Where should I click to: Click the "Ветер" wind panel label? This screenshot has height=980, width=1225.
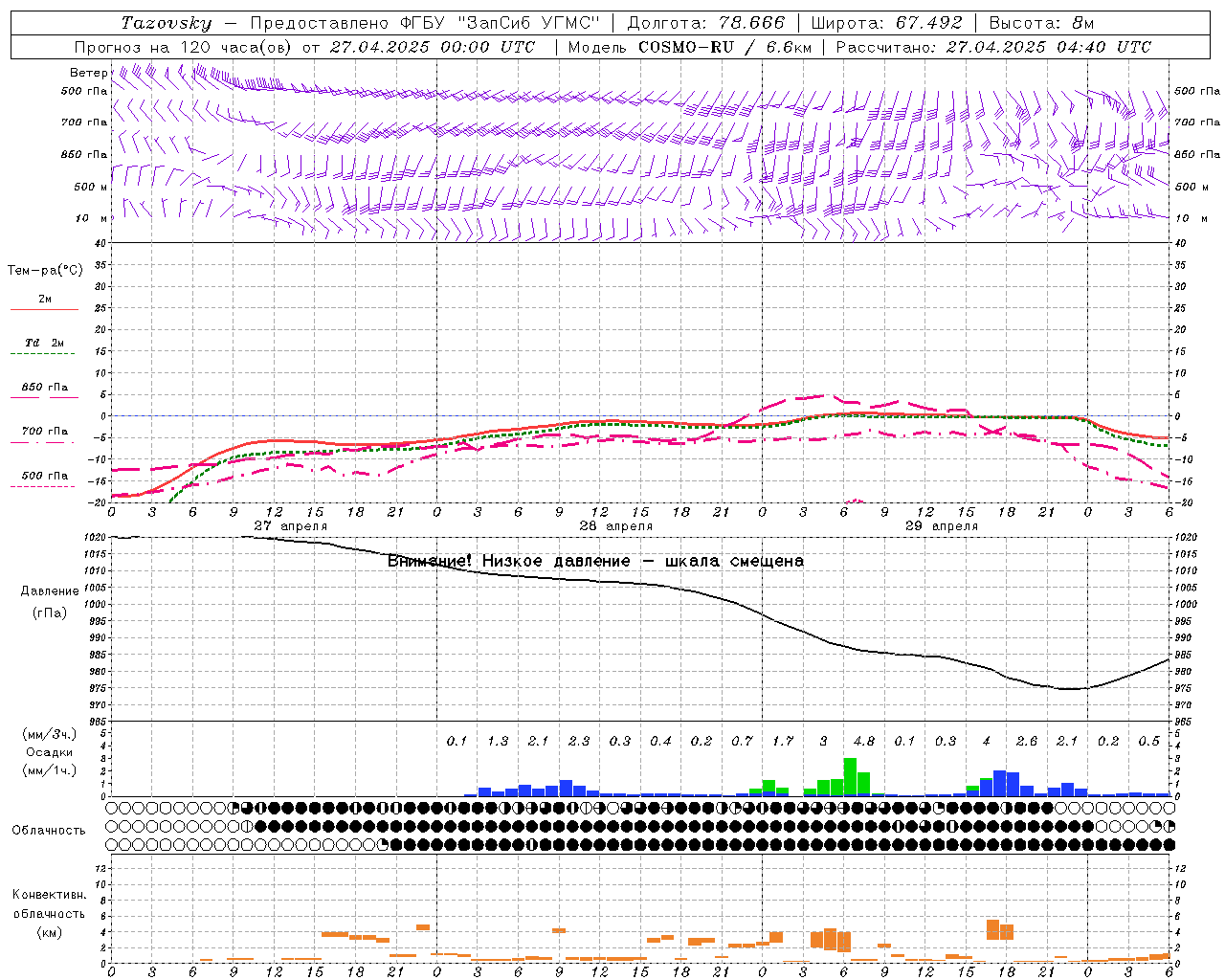(x=88, y=73)
